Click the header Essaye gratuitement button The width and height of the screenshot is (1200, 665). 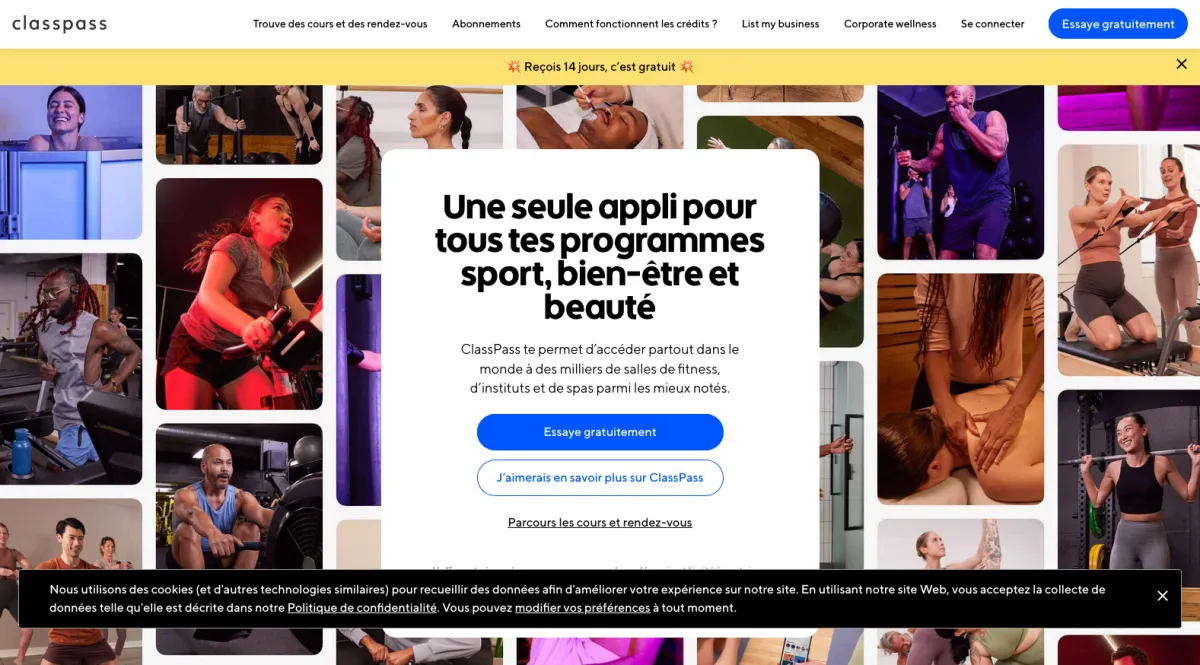pos(1118,24)
